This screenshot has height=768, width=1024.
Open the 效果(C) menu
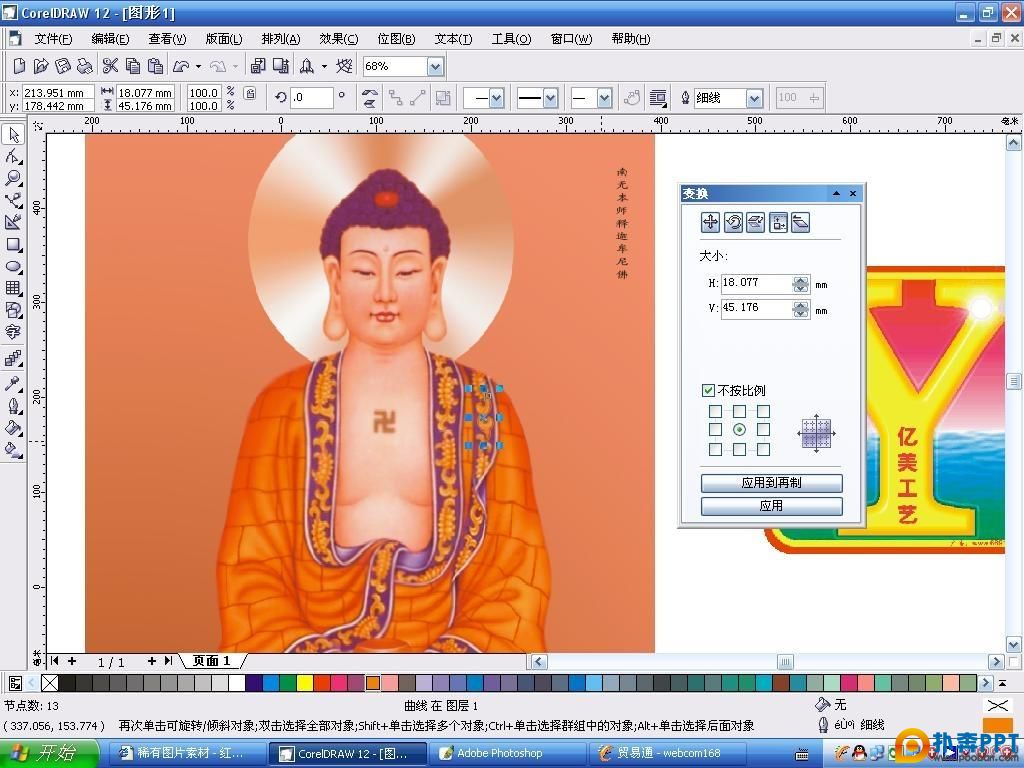338,39
